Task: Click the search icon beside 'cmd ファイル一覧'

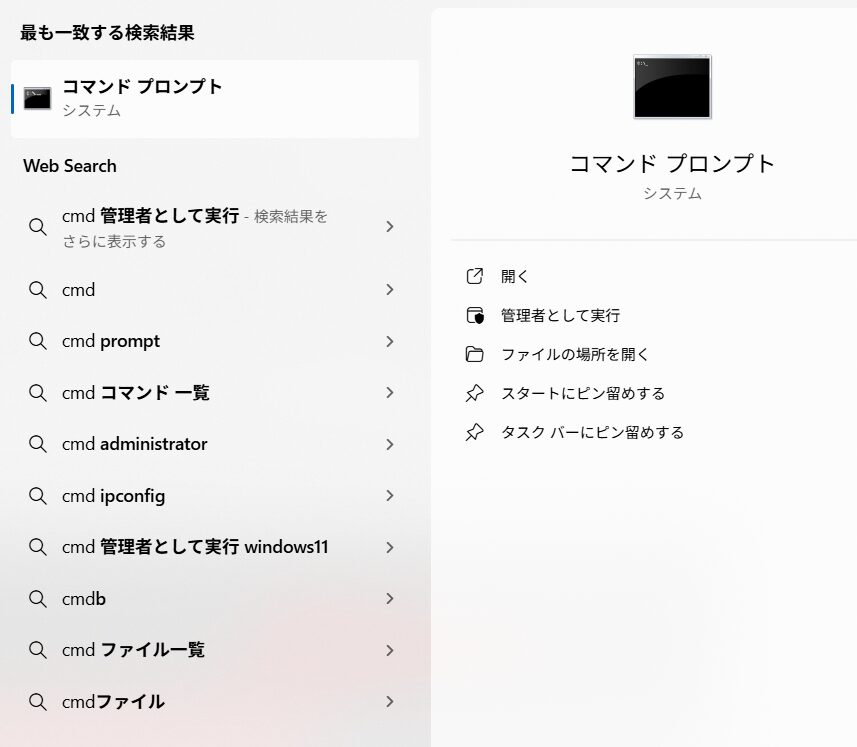Action: (38, 650)
